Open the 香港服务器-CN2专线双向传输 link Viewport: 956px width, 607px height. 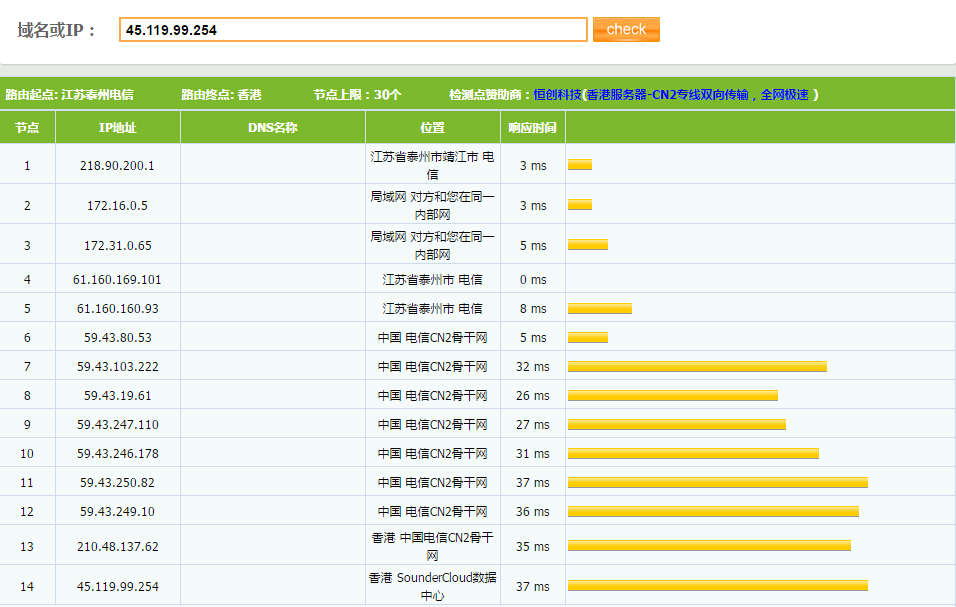coord(700,95)
